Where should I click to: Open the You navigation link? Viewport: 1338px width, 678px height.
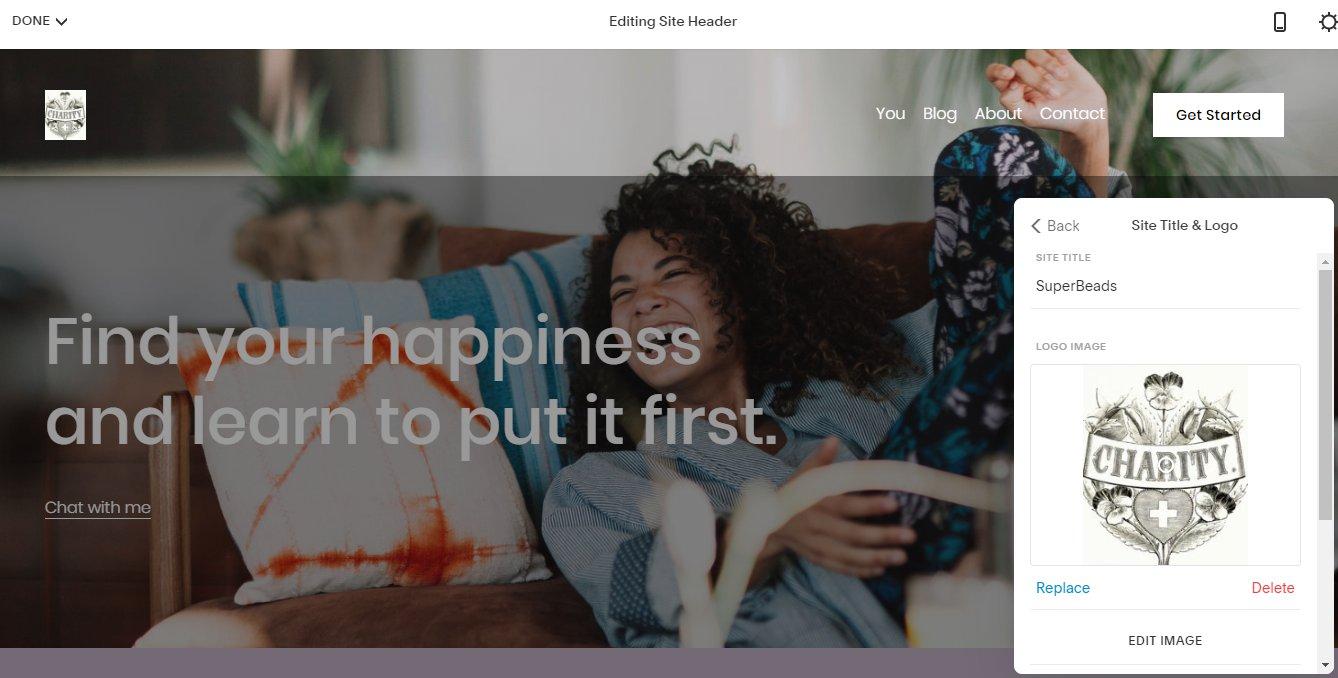tap(890, 114)
